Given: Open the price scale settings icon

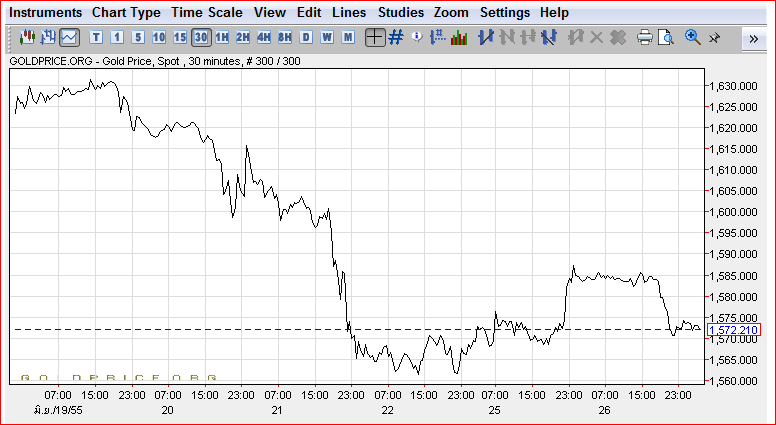Looking at the screenshot, I should coord(437,37).
